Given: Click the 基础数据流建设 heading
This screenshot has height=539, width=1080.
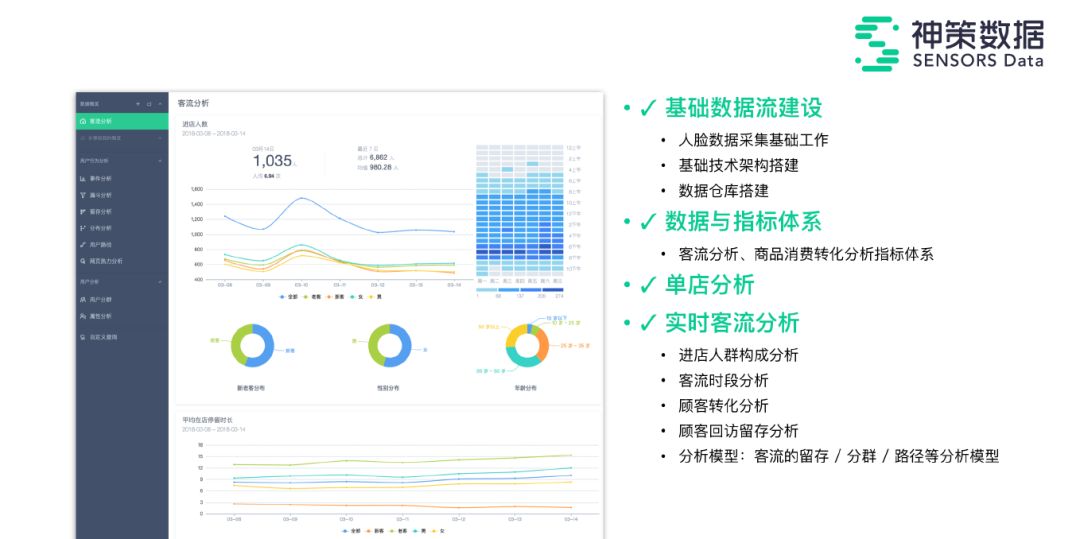Looking at the screenshot, I should pyautogui.click(x=743, y=107).
